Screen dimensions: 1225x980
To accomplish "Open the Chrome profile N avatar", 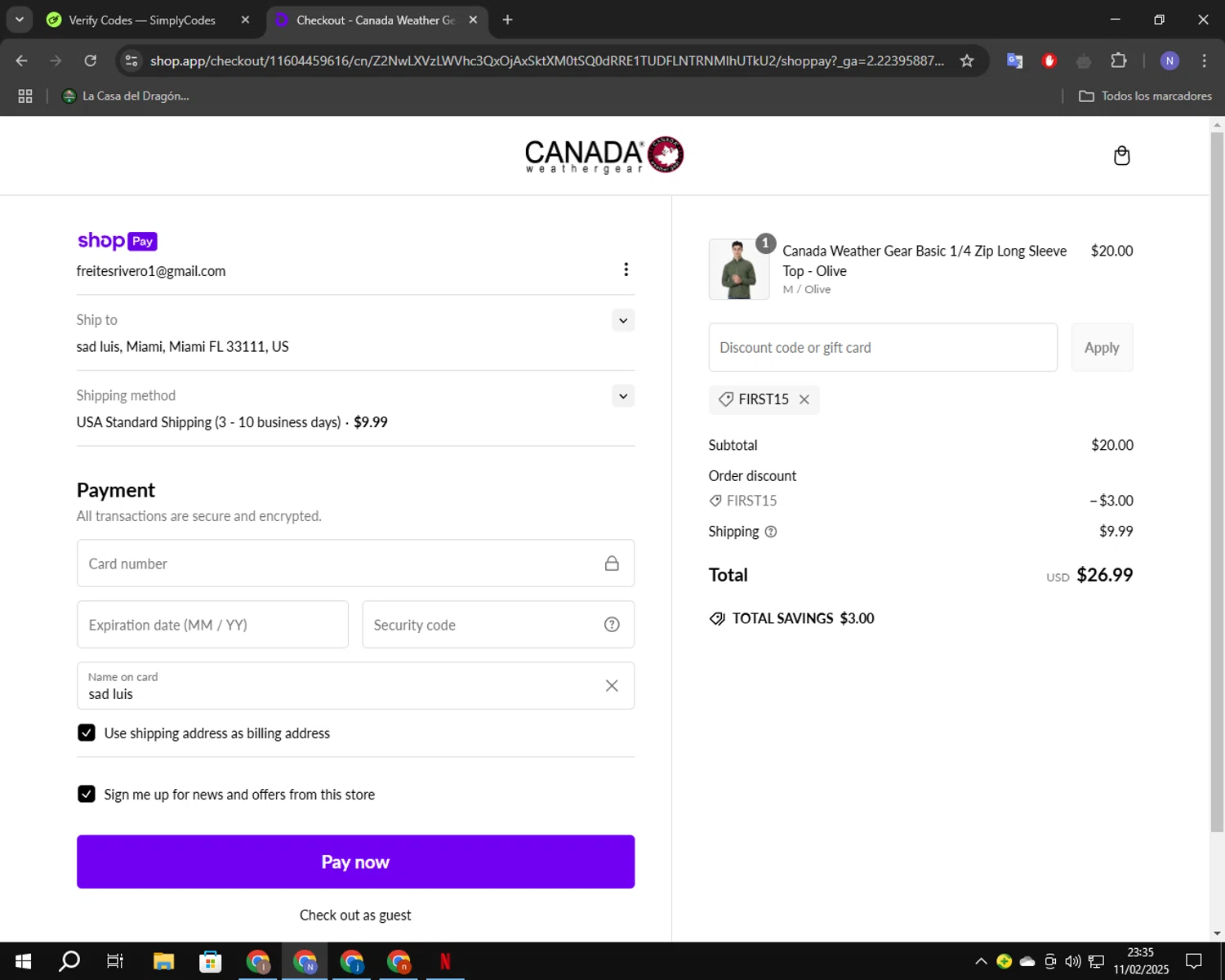I will click(1169, 60).
